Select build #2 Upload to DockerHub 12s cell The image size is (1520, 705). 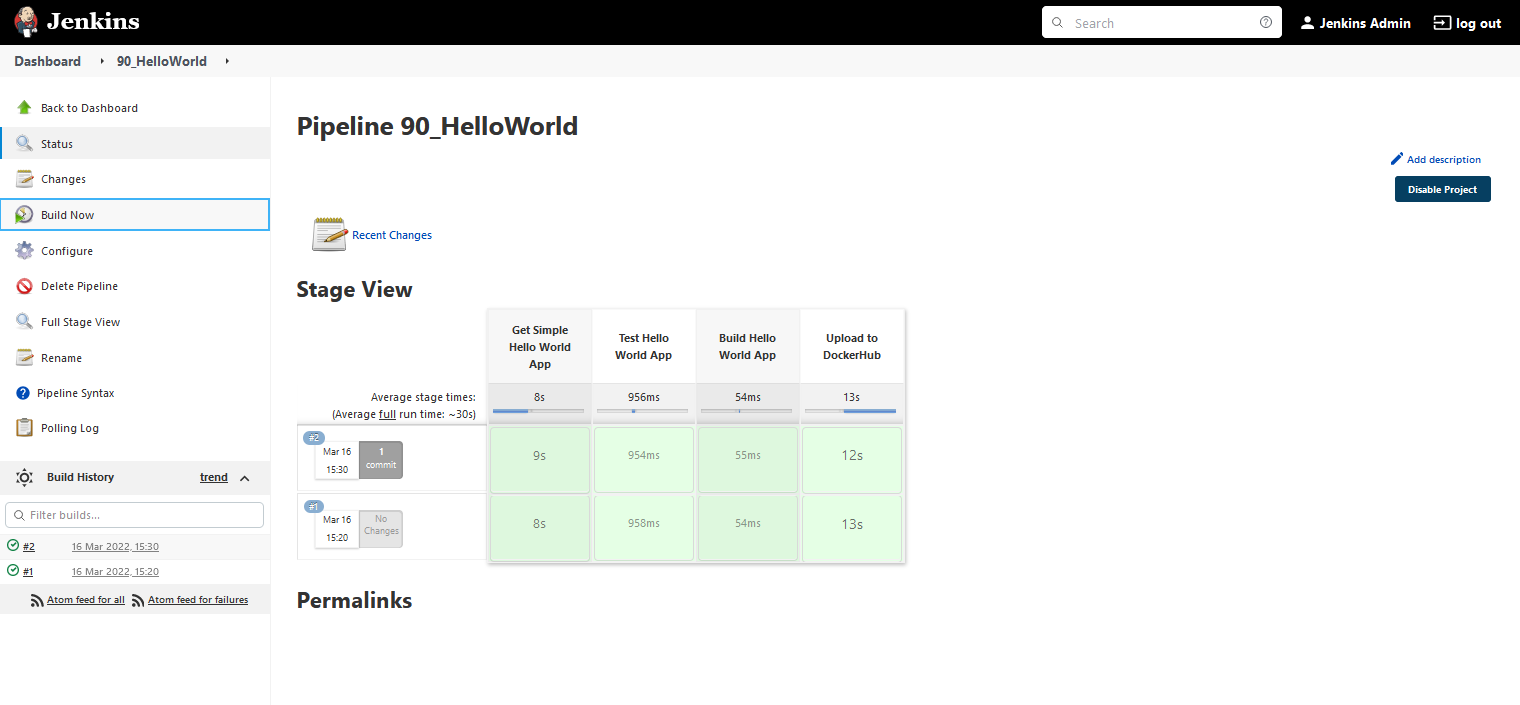(x=852, y=456)
